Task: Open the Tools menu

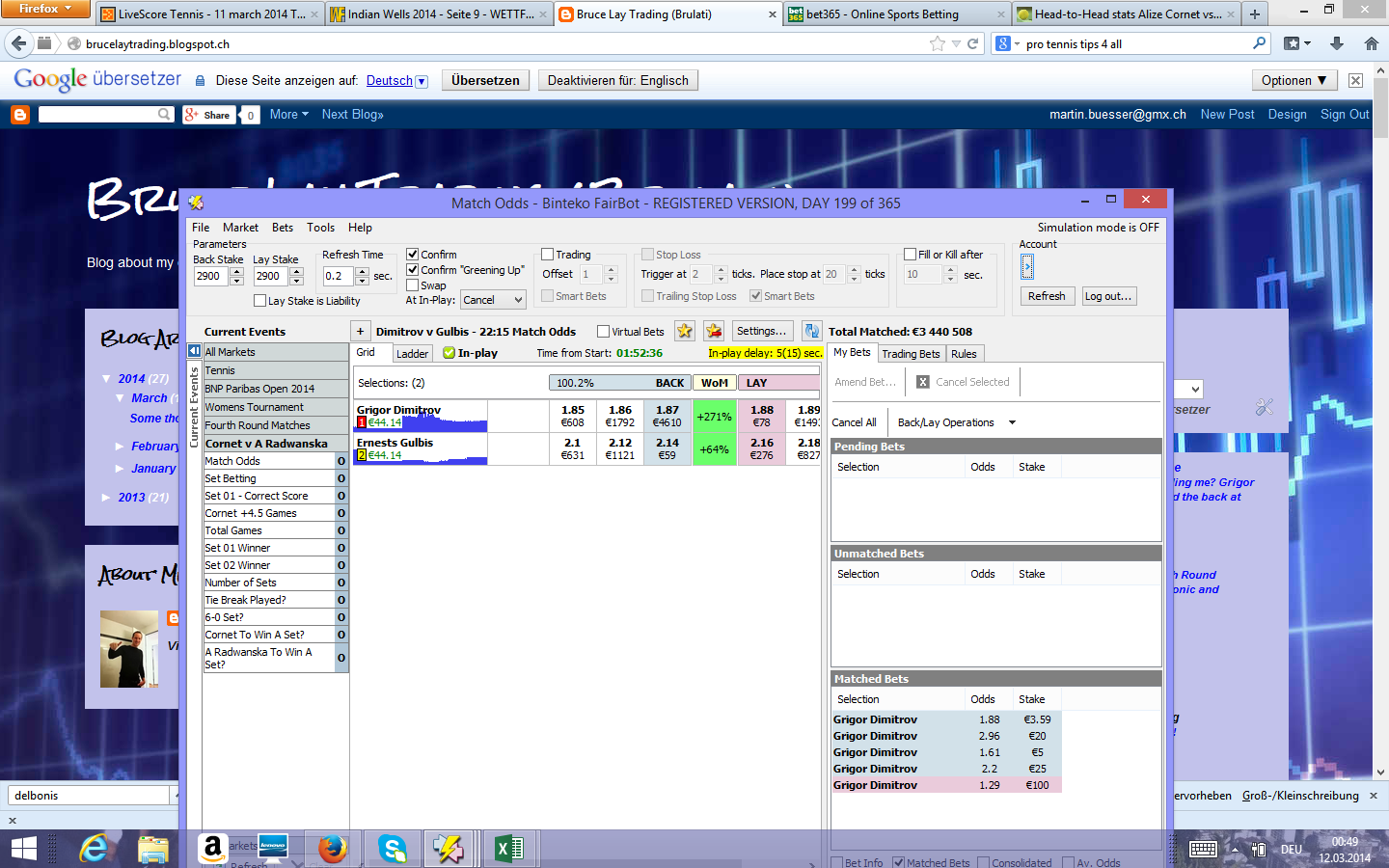Action: (x=320, y=228)
